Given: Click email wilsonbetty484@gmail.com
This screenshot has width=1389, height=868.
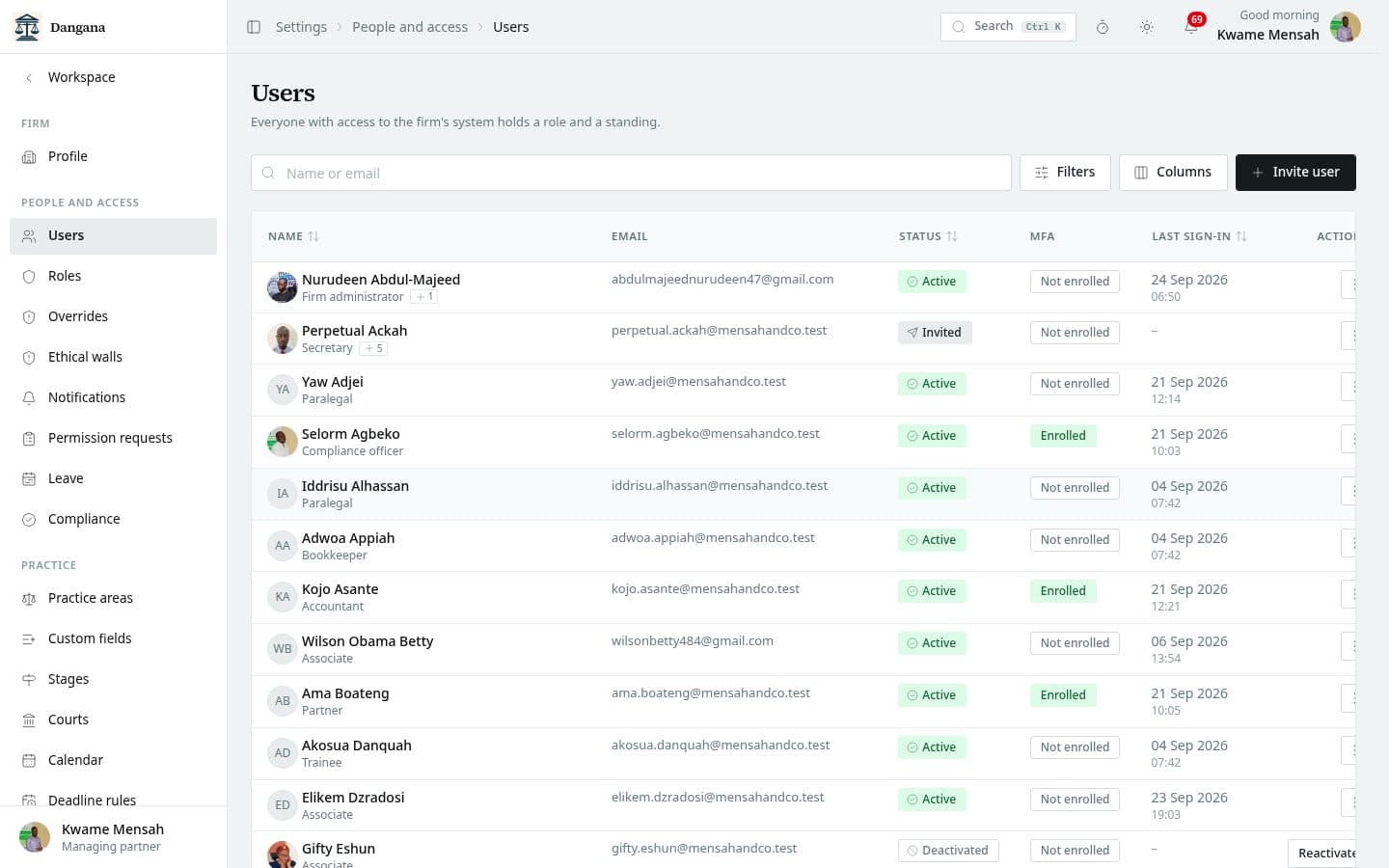Looking at the screenshot, I should pos(693,641).
